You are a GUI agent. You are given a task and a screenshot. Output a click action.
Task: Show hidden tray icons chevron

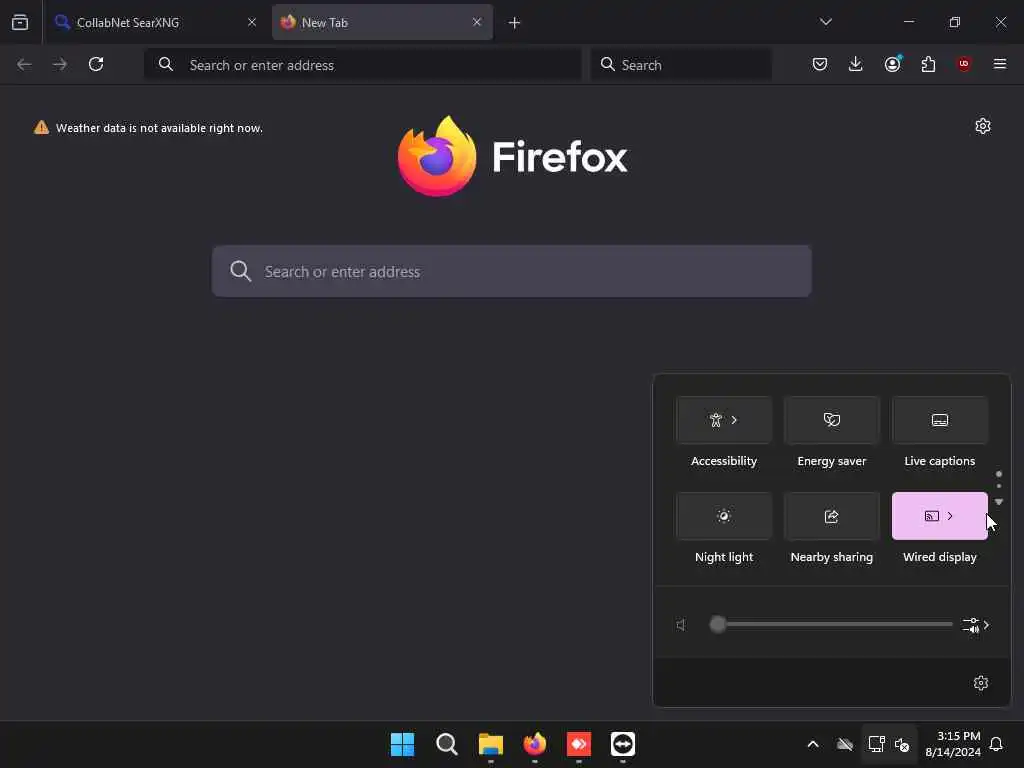tap(813, 744)
